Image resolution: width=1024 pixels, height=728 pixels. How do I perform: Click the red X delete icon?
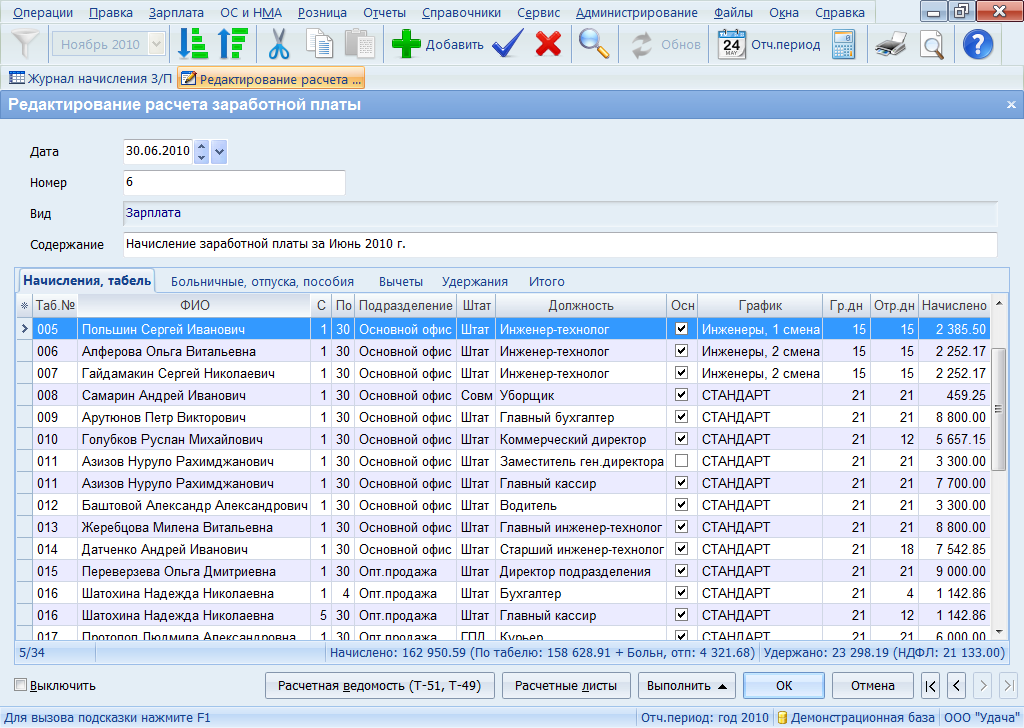[x=548, y=44]
